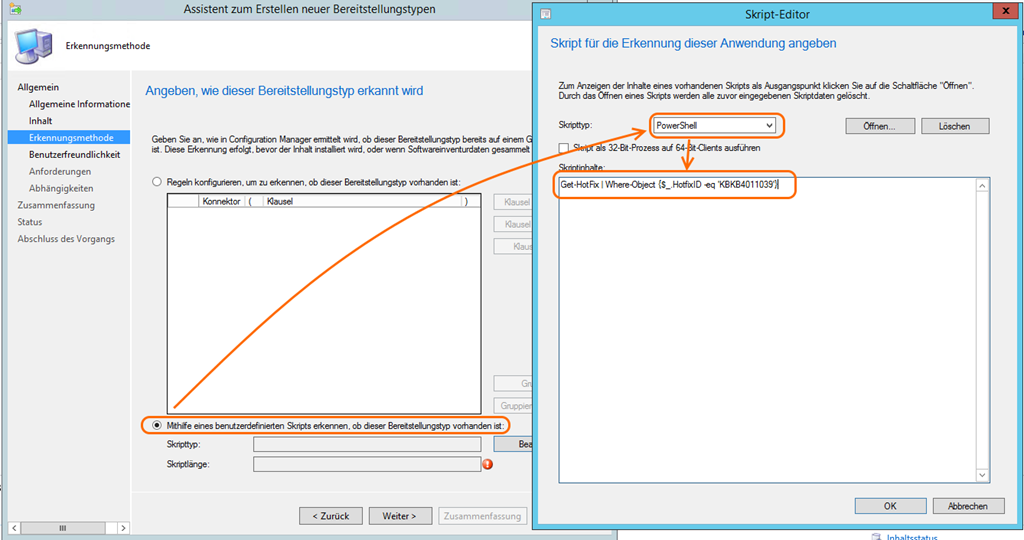The width and height of the screenshot is (1024, 540).
Task: Open the Skripttyp PowerShell dropdown
Action: click(x=713, y=125)
